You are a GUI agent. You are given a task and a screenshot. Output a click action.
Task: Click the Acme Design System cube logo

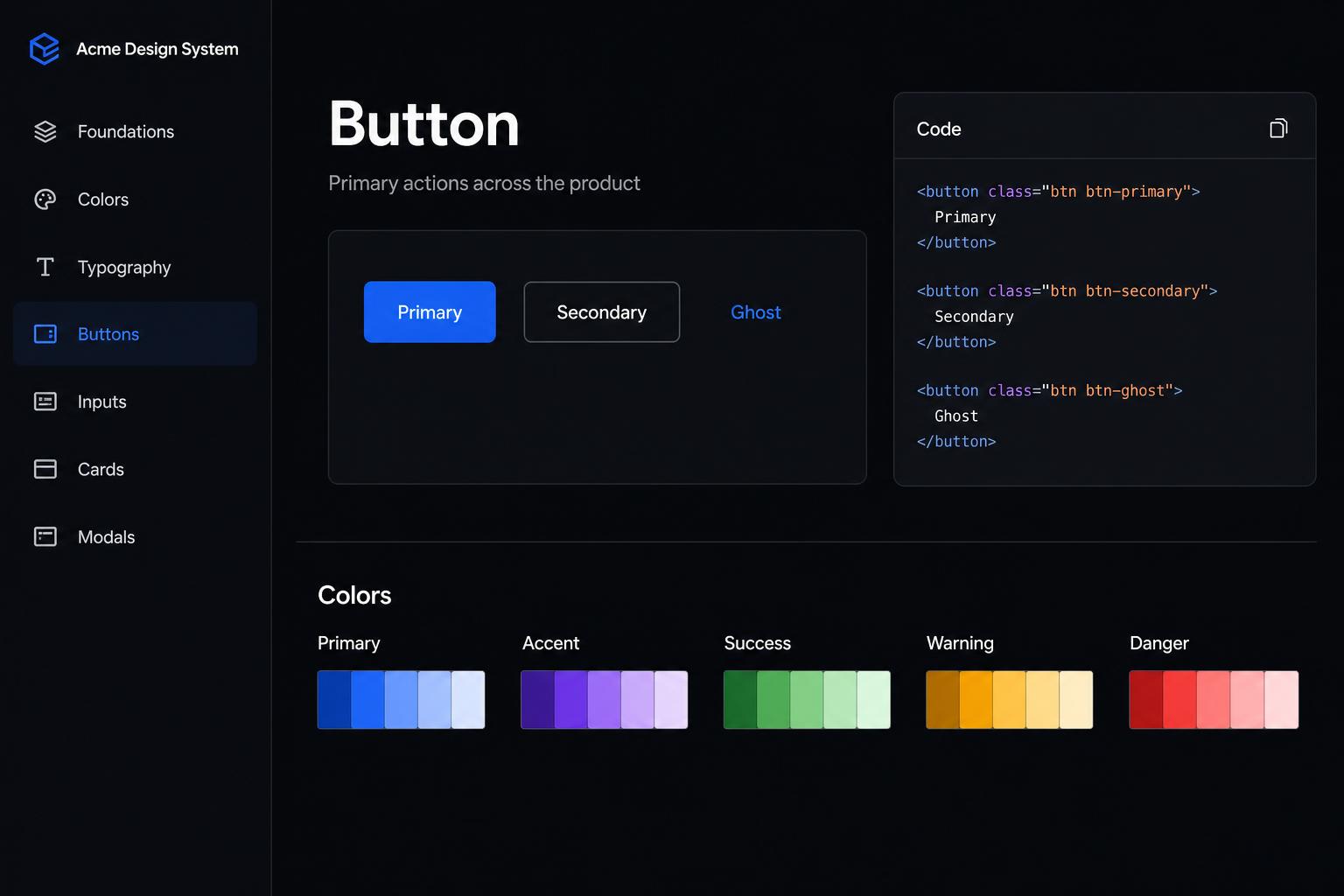coord(45,49)
